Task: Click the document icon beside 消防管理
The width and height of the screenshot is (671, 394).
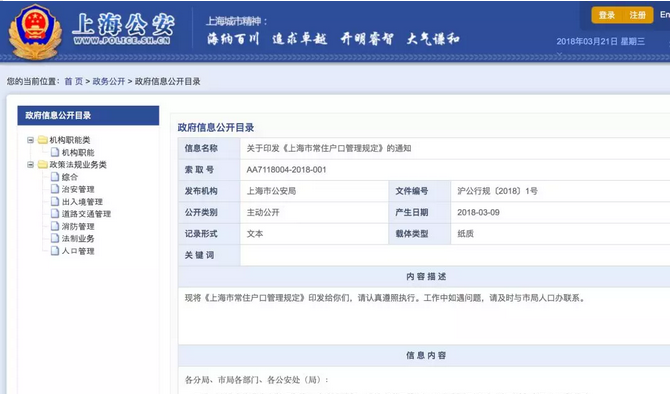Action: pos(55,226)
